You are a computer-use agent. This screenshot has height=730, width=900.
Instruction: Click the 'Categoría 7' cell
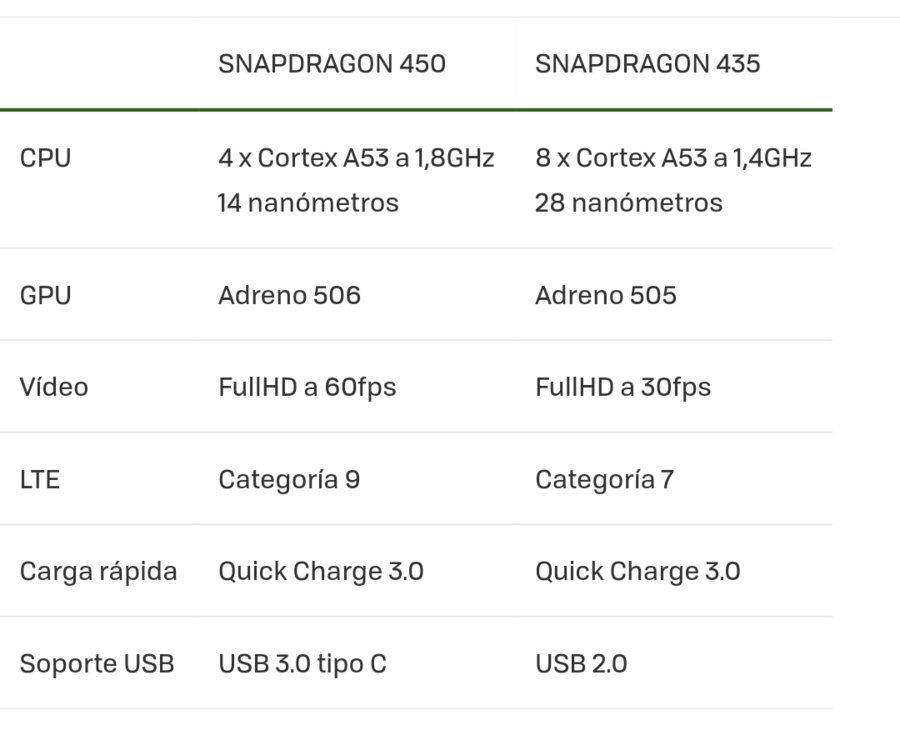[x=604, y=480]
